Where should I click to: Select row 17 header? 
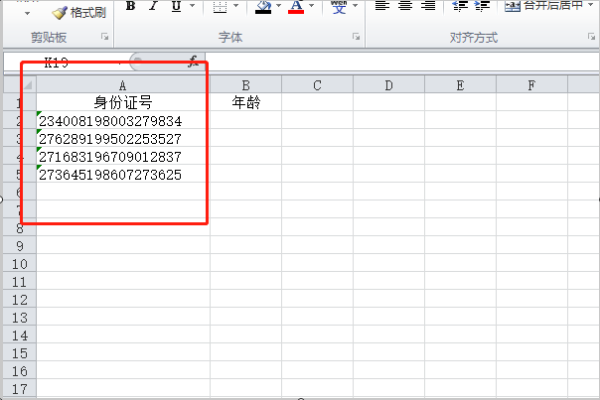(x=20, y=389)
